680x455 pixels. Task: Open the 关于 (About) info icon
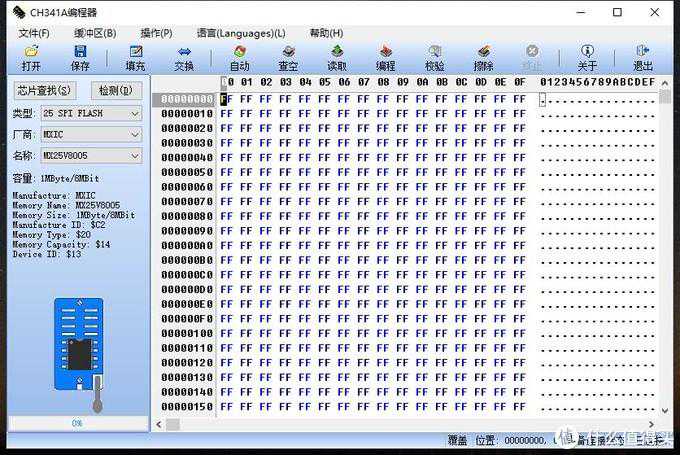click(588, 57)
